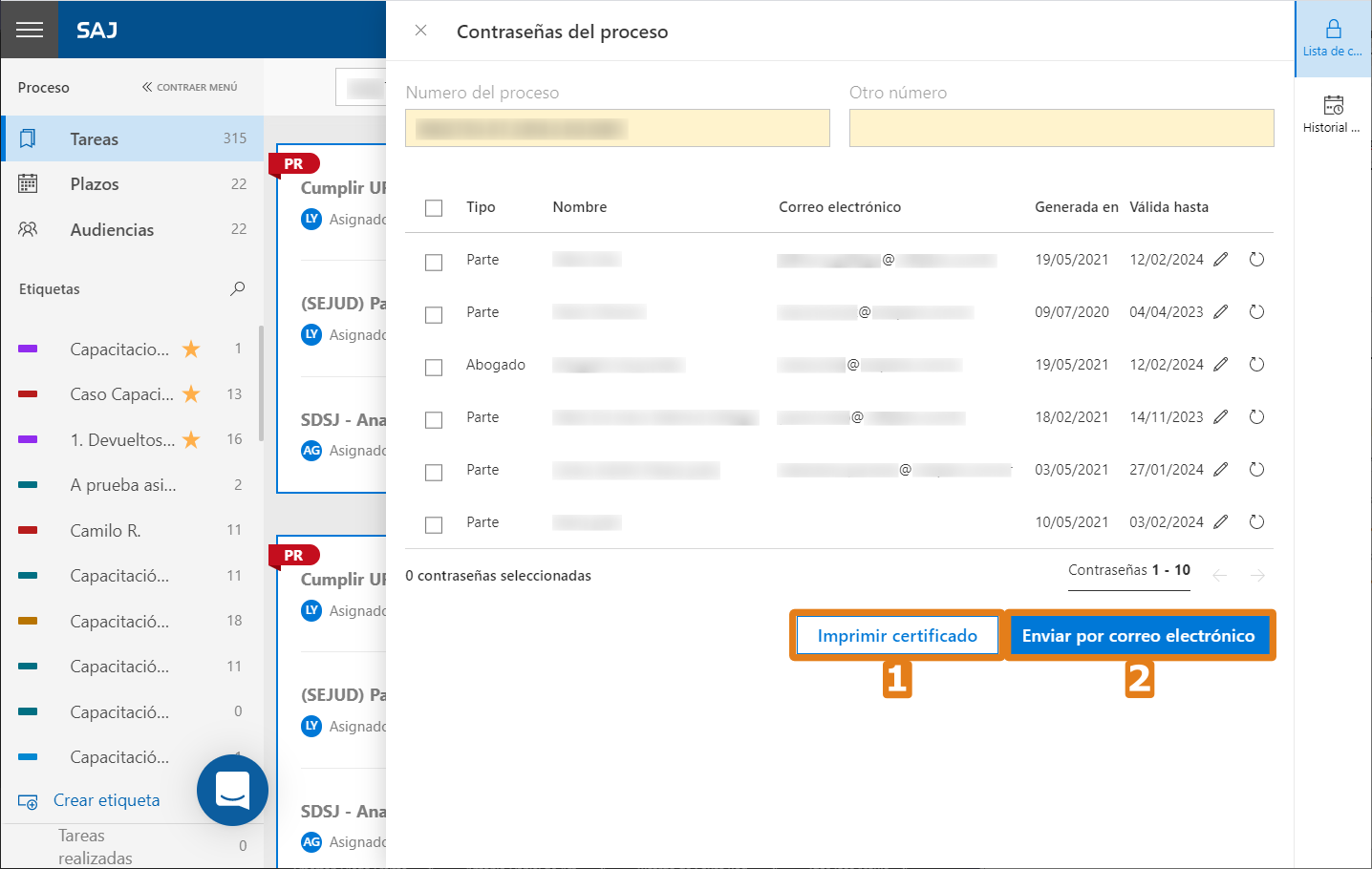Sort by Correo electrónico column header
Image resolution: width=1372 pixels, height=869 pixels.
tap(840, 207)
